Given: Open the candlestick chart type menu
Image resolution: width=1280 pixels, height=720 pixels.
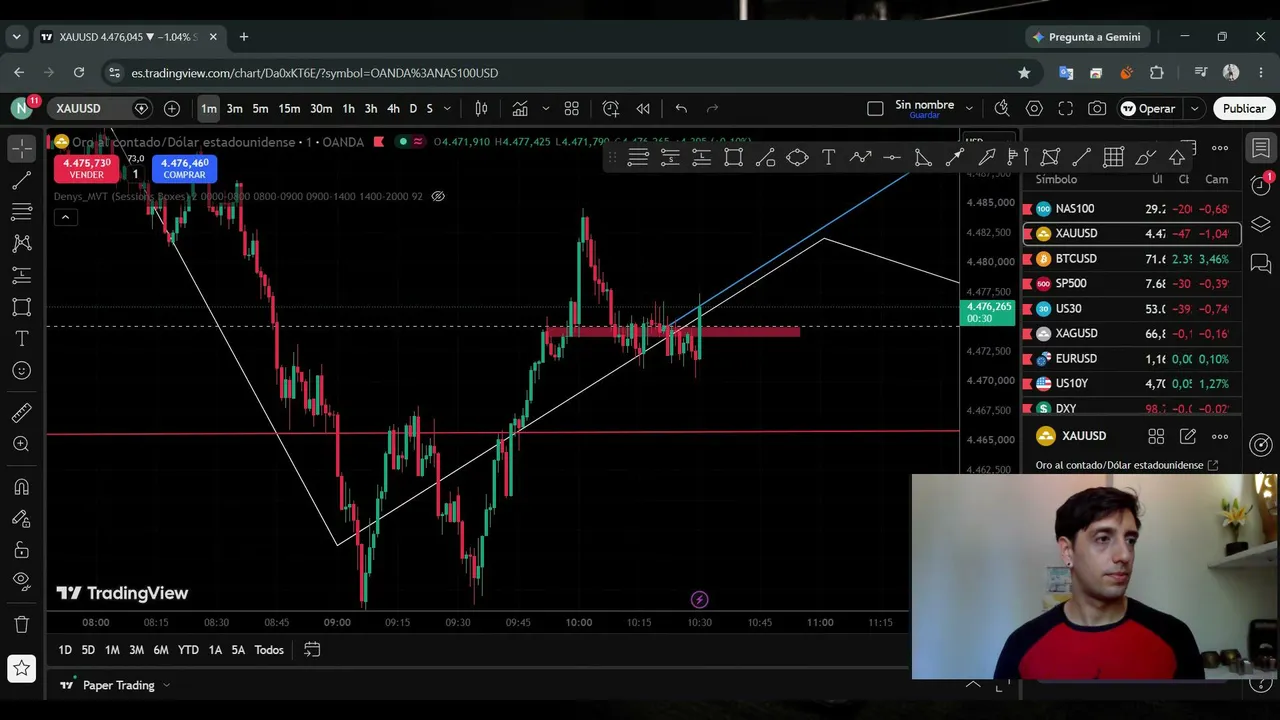Looking at the screenshot, I should coord(481,108).
